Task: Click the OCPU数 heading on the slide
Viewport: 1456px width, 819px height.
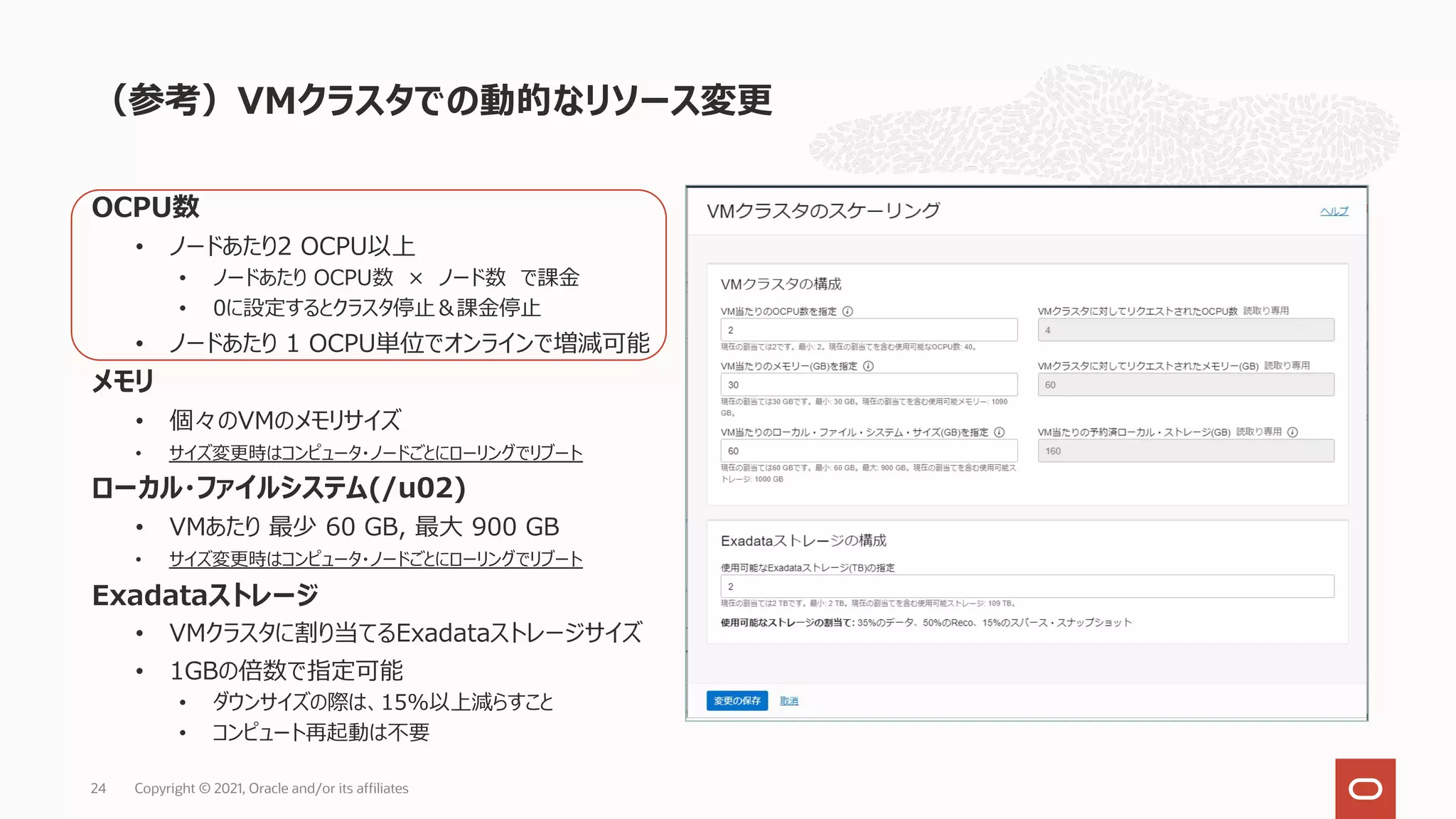Action: click(146, 207)
